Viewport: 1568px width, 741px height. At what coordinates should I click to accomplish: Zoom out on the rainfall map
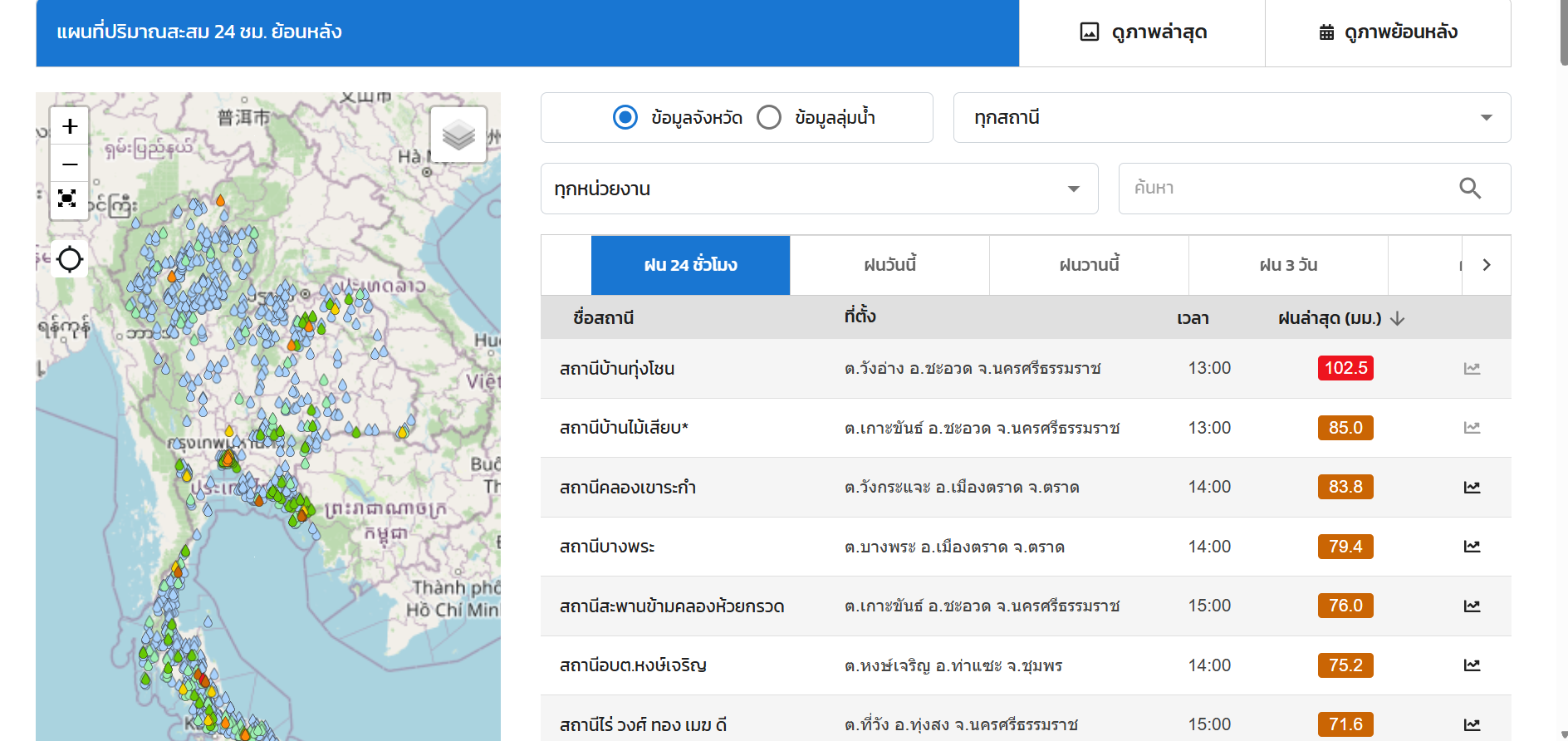coord(70,164)
